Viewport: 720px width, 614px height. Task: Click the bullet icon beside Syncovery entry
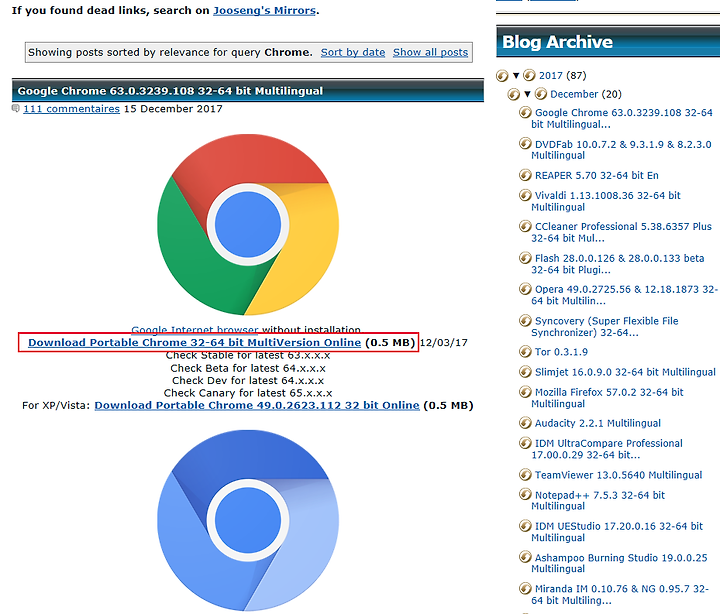(x=525, y=321)
